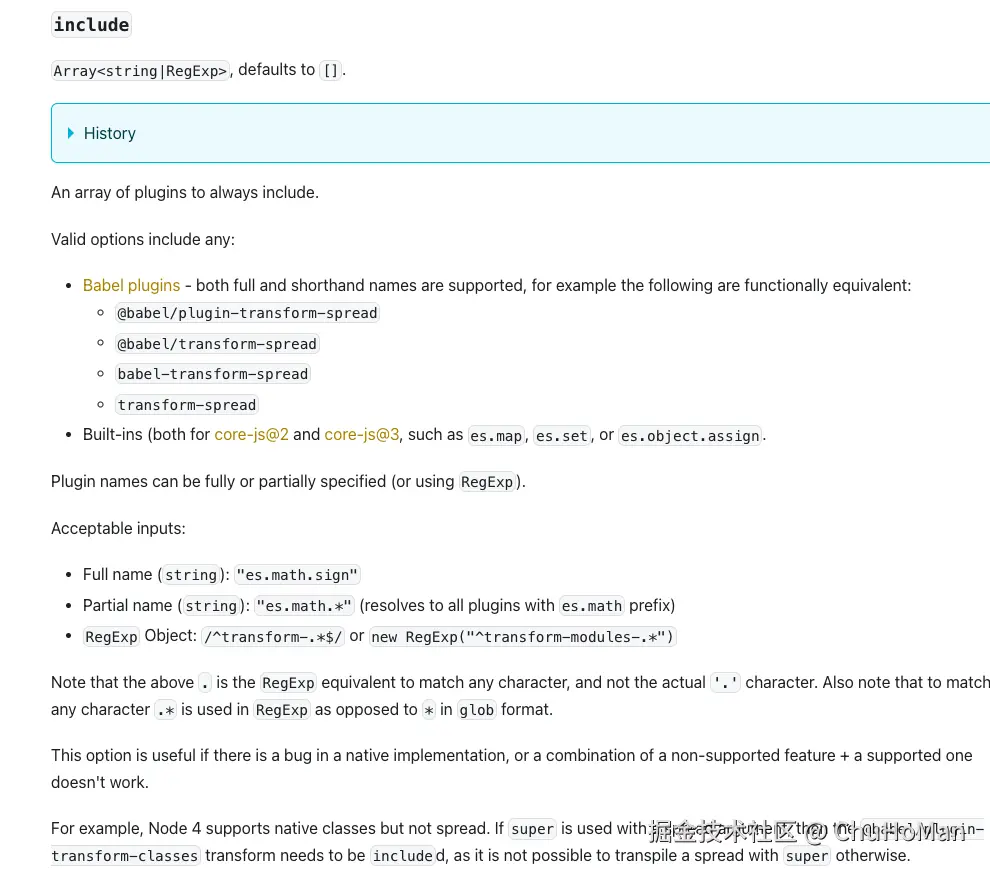The height and width of the screenshot is (869, 990).
Task: Click the es.set inline code
Action: pos(560,436)
